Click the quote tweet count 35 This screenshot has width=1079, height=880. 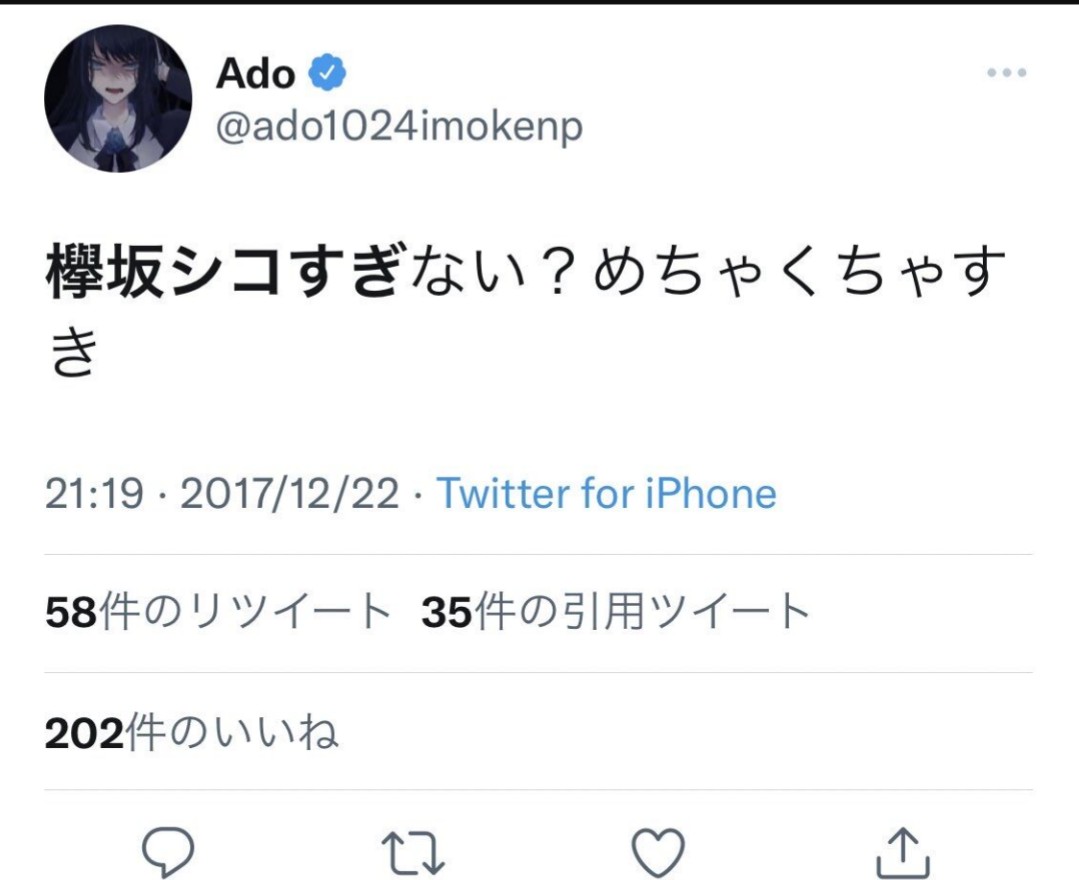click(x=446, y=613)
